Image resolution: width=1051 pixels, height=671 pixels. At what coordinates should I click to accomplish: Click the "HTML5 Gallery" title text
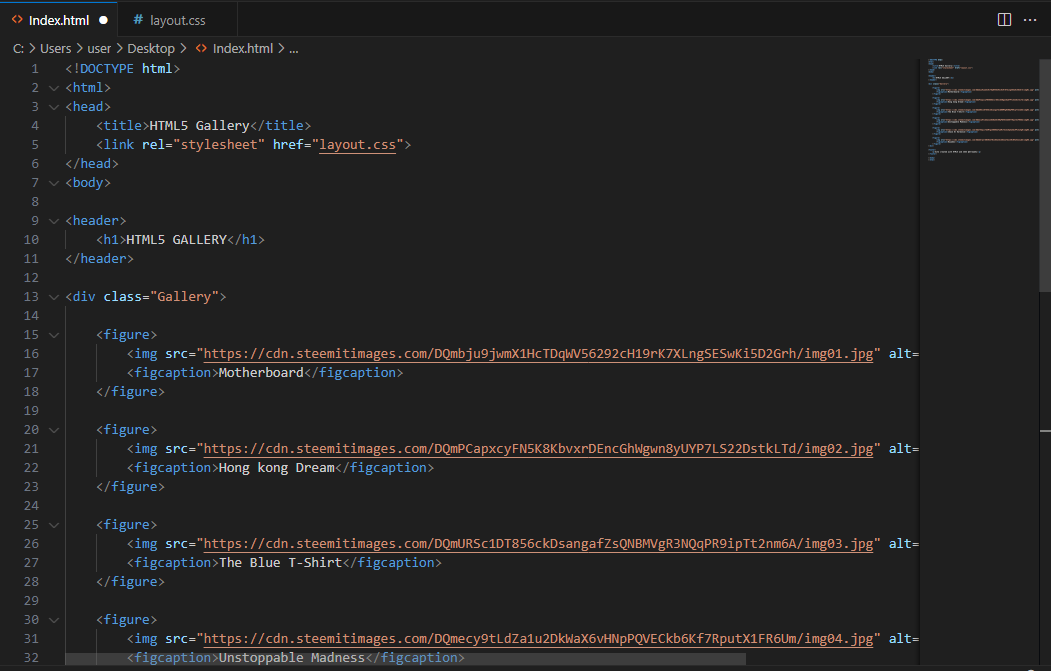pyautogui.click(x=199, y=125)
